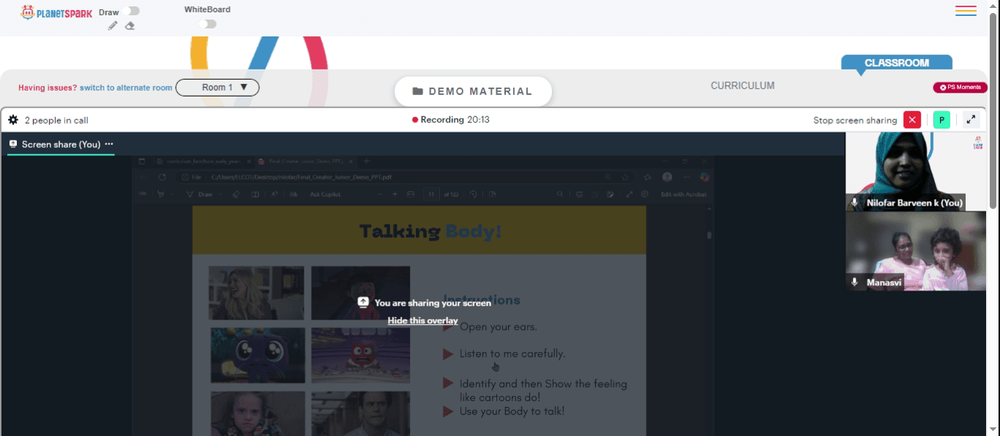Open new browser tab plus in share
The height and width of the screenshot is (436, 1000).
point(367,162)
